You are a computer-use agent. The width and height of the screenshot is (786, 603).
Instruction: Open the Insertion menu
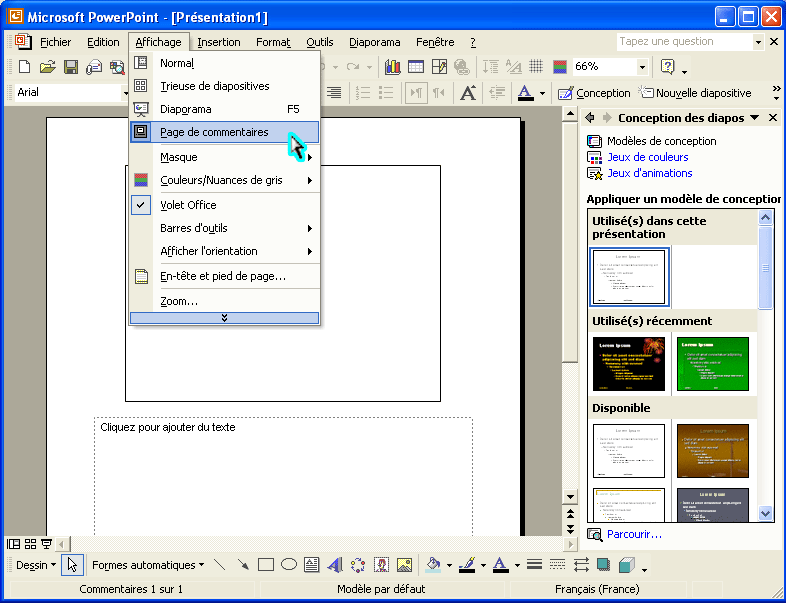click(x=219, y=42)
